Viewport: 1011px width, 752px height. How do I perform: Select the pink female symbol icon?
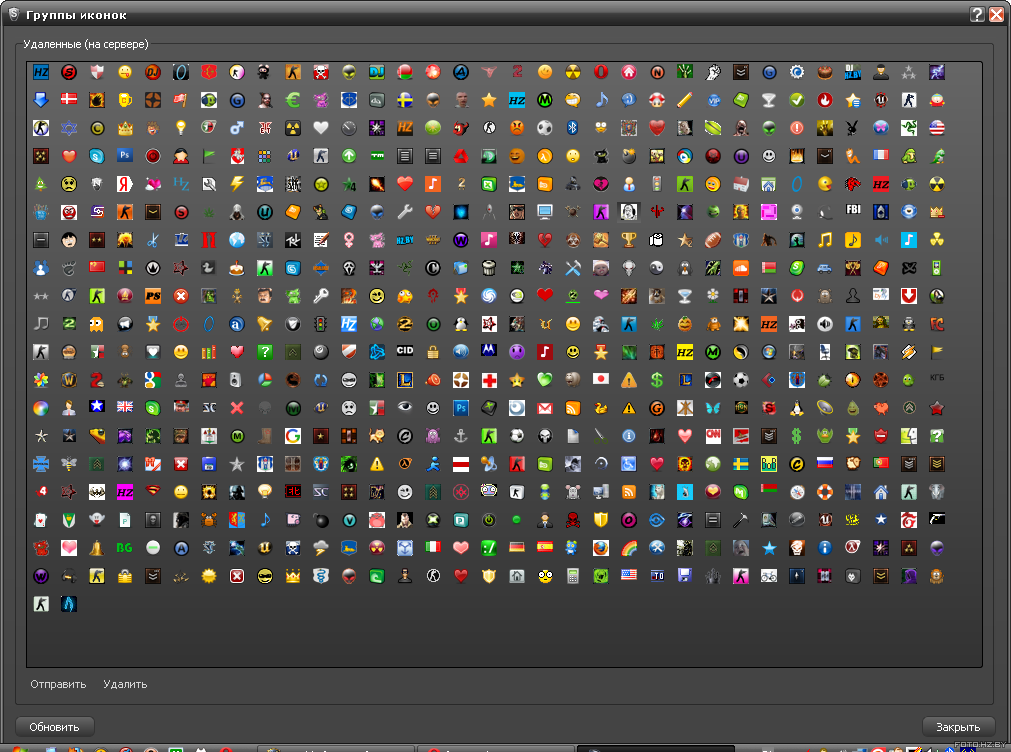click(349, 240)
